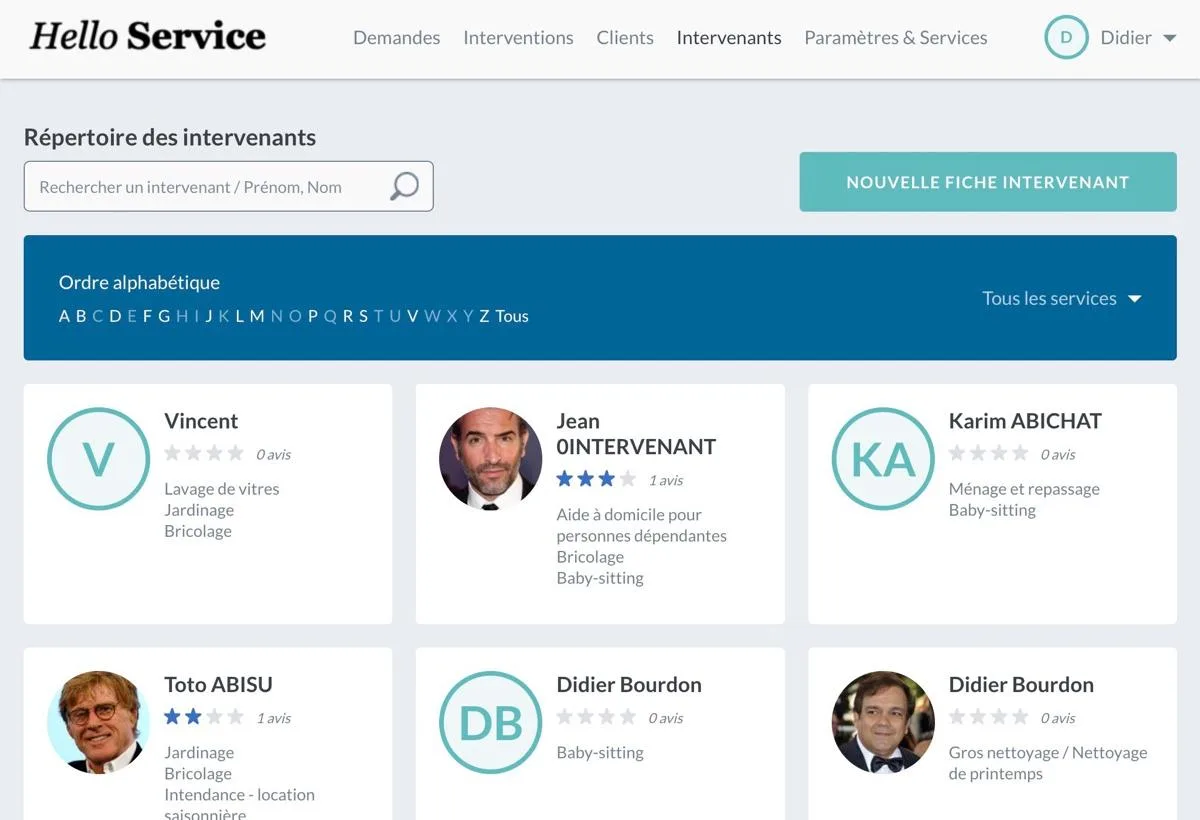Screen dimensions: 1200x820
Task: Go to the Demandes tab
Action: click(x=397, y=38)
